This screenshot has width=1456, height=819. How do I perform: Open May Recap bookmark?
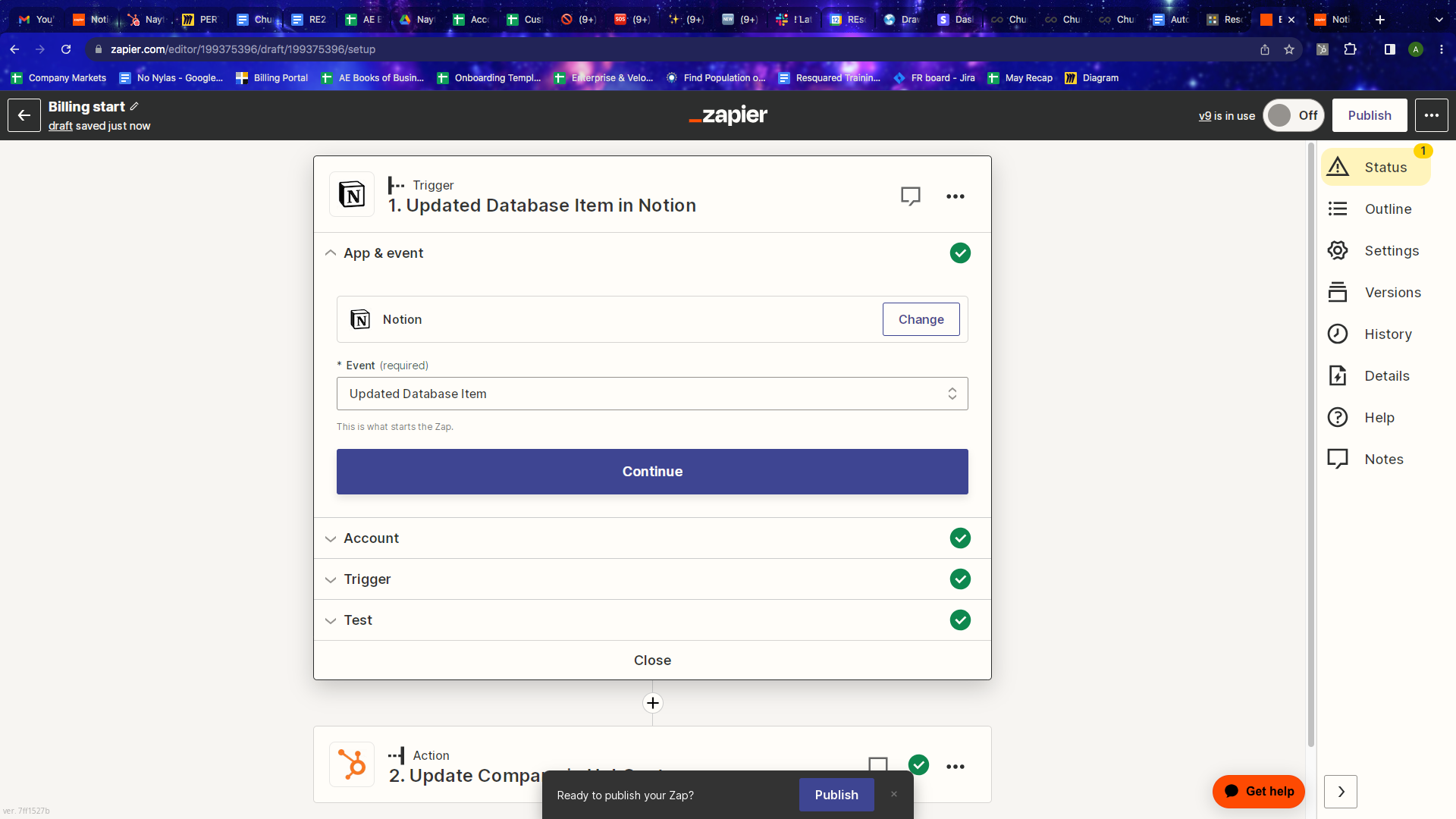click(x=1020, y=78)
